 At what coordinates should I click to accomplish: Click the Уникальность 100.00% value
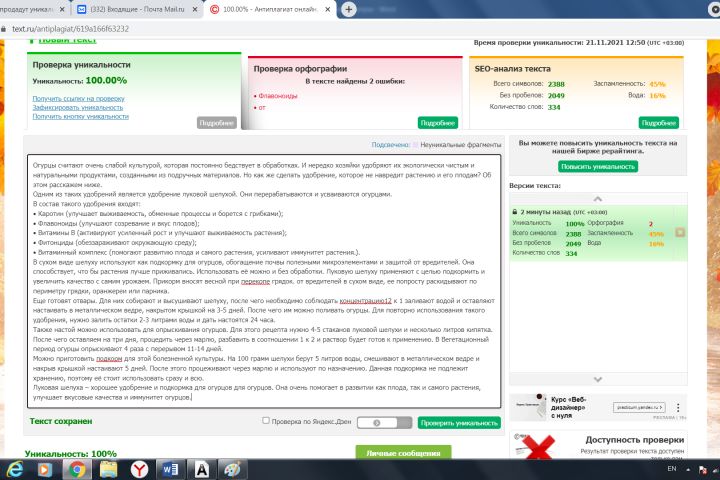(106, 80)
